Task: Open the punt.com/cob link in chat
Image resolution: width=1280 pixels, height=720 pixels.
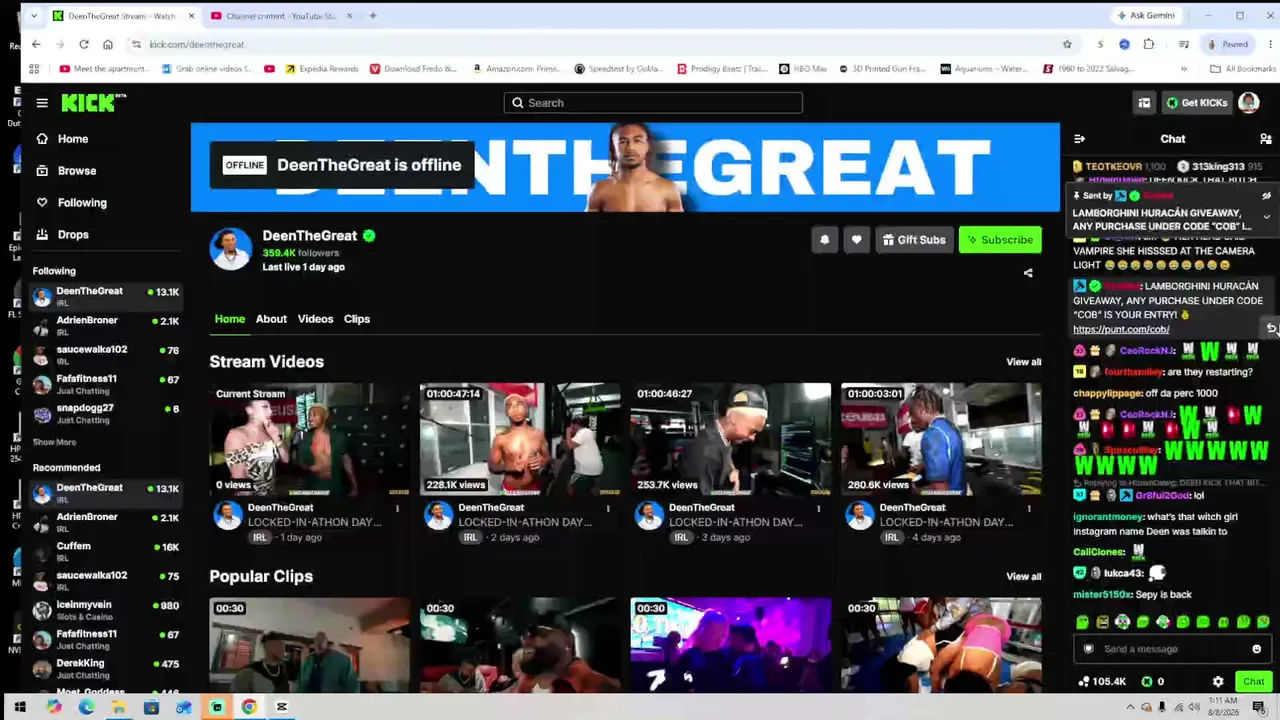Action: pos(1121,329)
